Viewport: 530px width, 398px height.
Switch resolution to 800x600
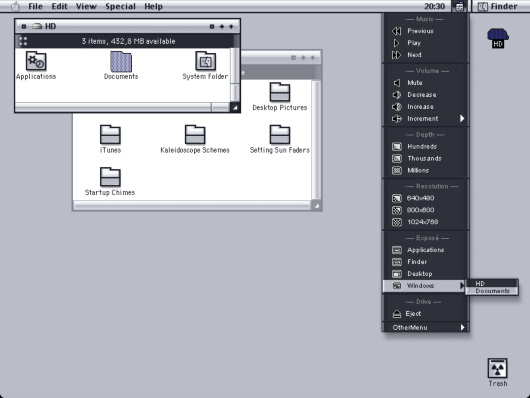(x=425, y=210)
